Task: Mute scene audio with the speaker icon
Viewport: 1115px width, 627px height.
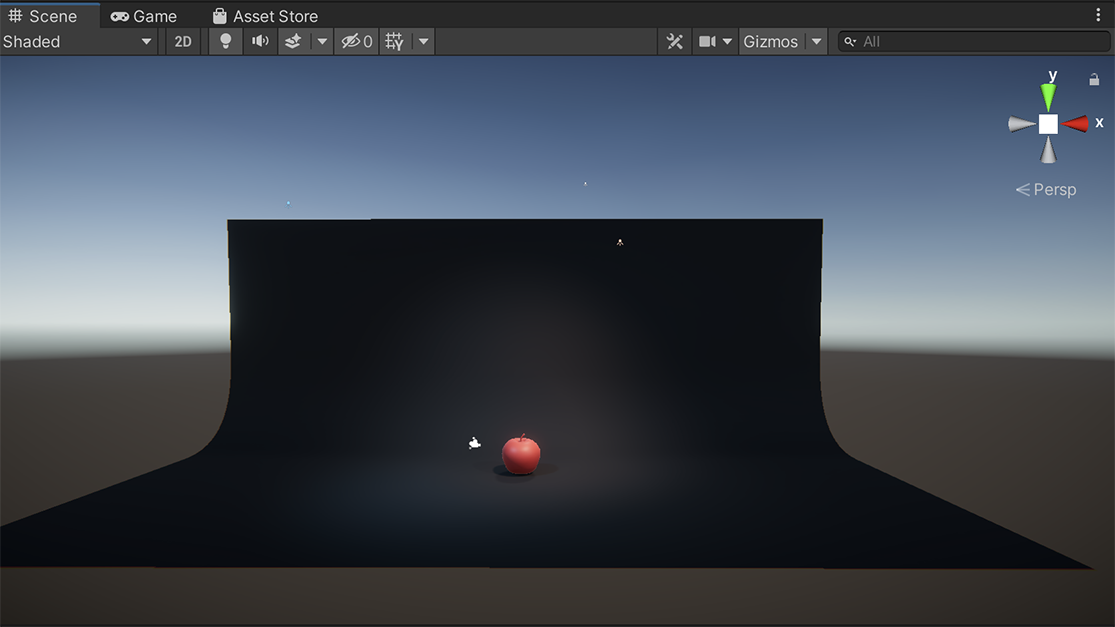Action: (x=260, y=42)
